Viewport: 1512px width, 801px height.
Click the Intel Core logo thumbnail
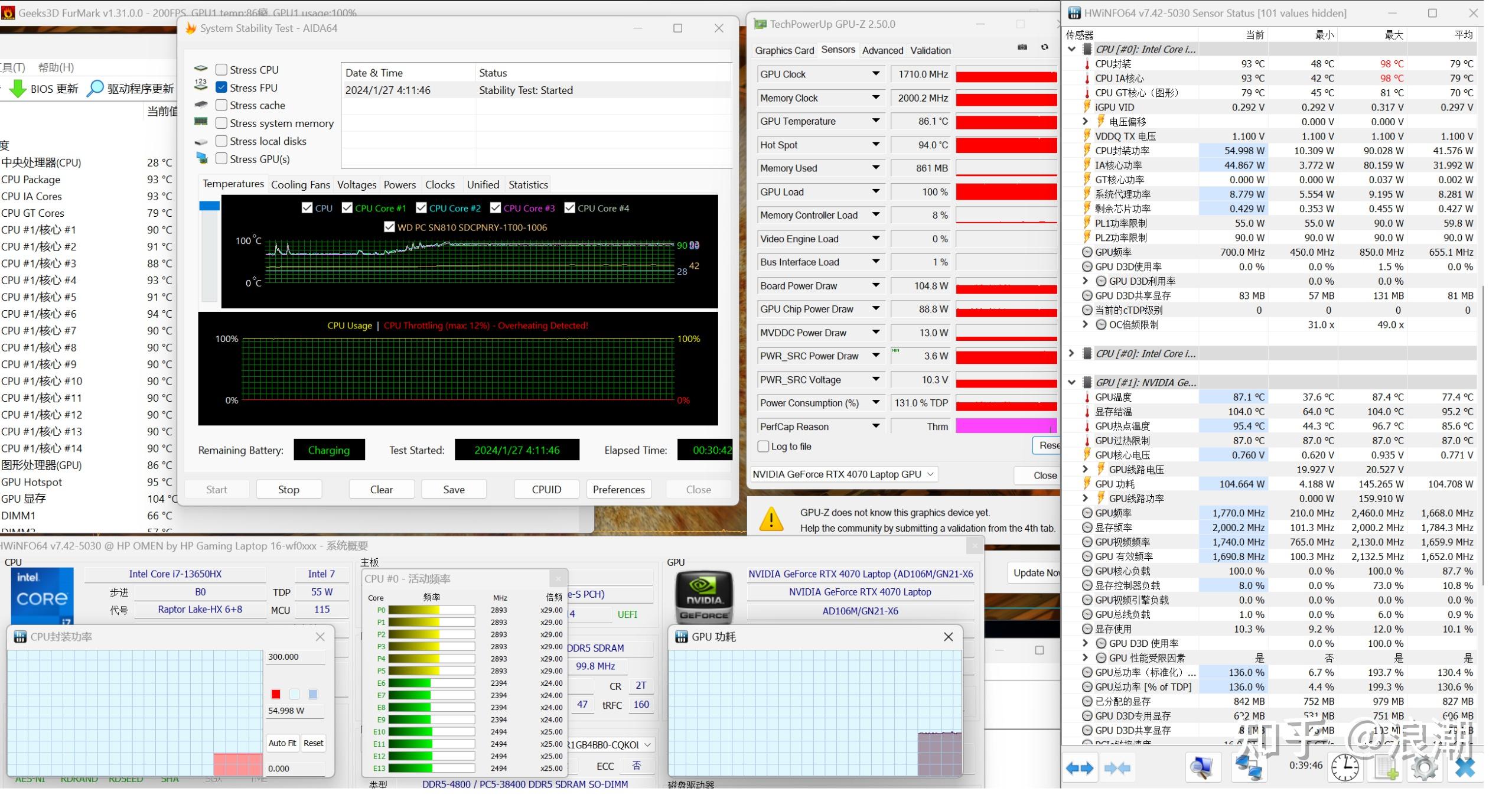tap(43, 596)
